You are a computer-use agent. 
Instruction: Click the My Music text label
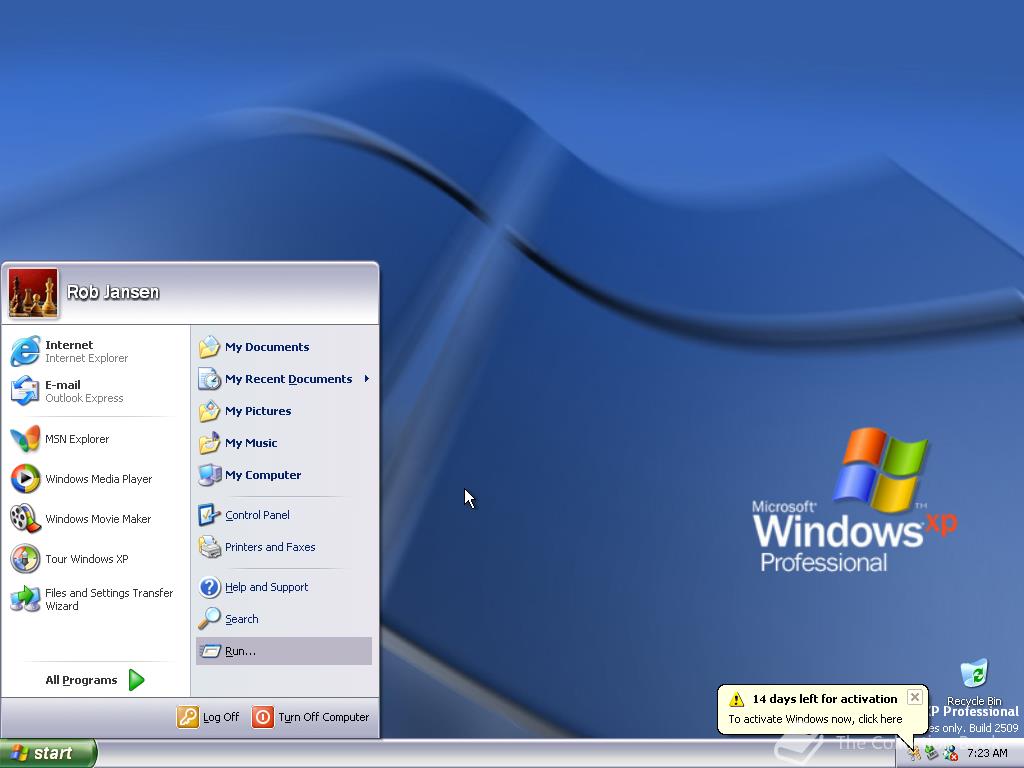point(251,443)
